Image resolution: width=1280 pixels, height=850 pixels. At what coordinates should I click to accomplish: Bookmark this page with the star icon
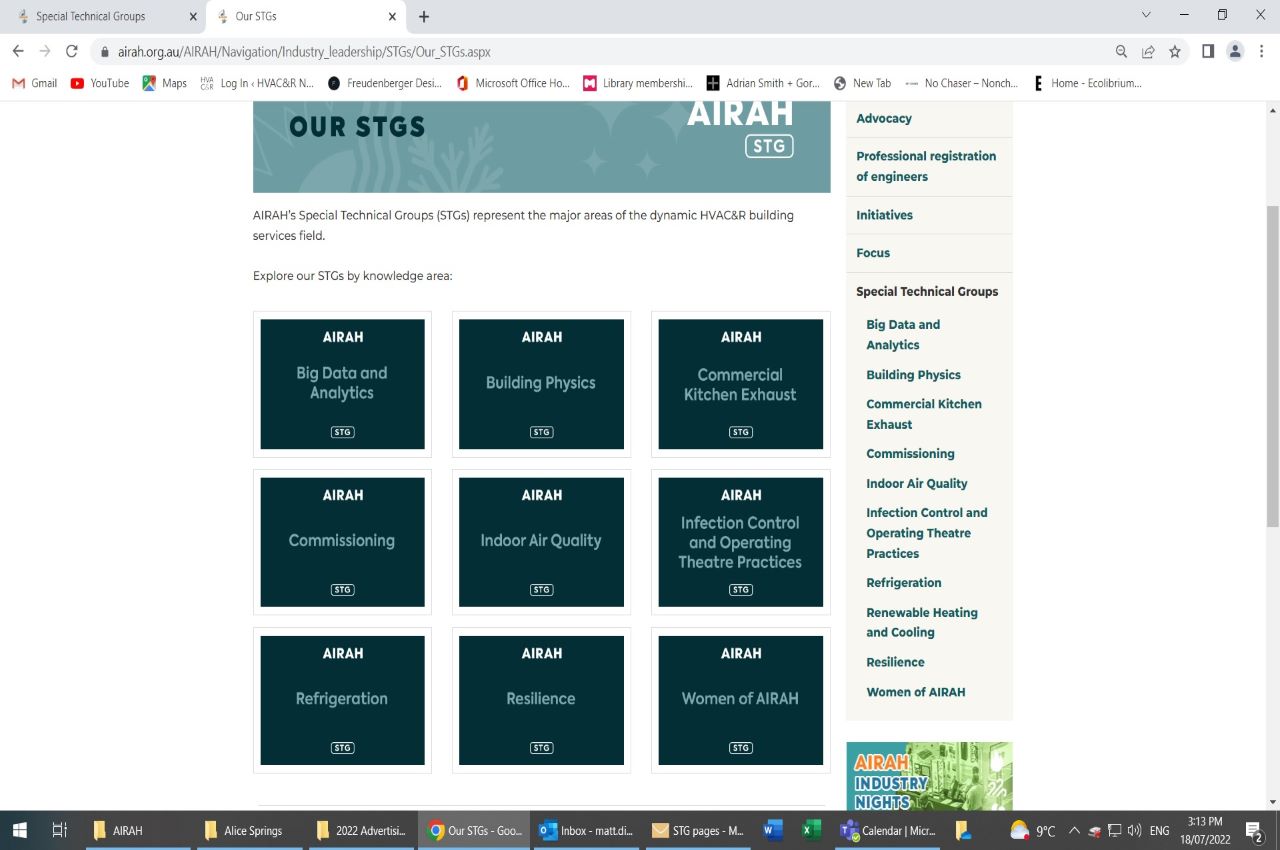click(1175, 51)
